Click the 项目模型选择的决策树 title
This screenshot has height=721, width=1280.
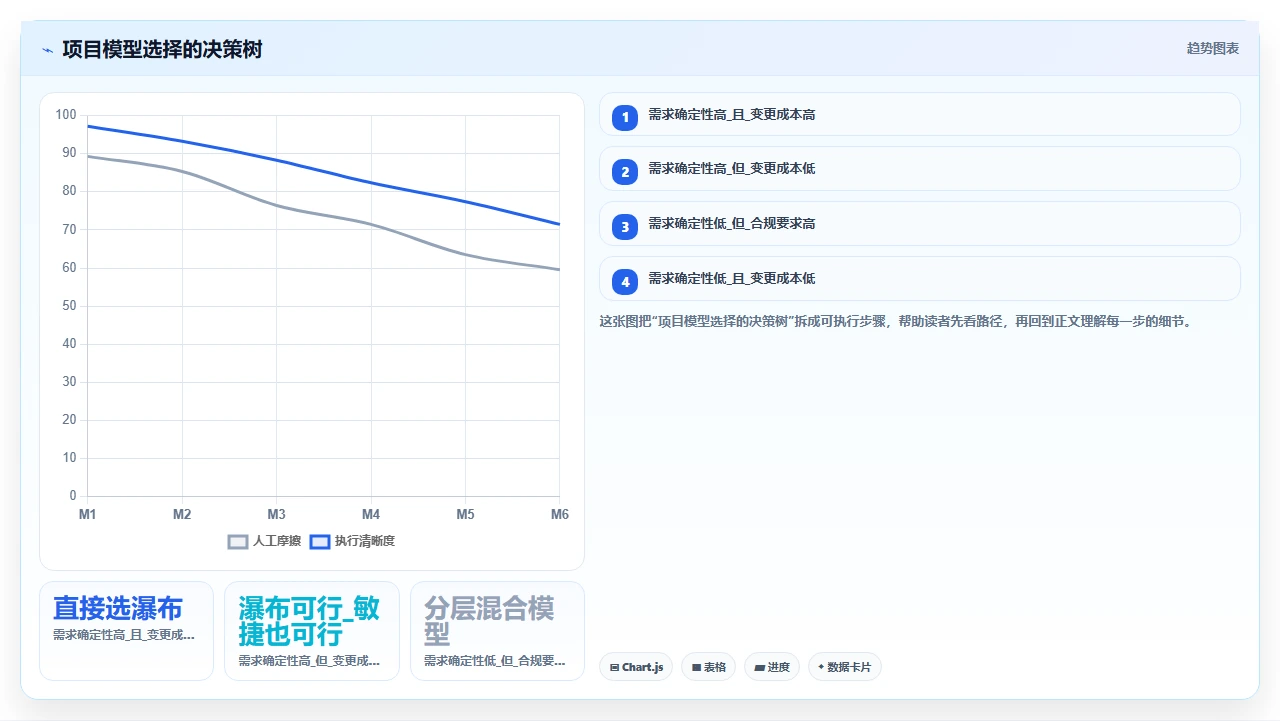pyautogui.click(x=162, y=49)
